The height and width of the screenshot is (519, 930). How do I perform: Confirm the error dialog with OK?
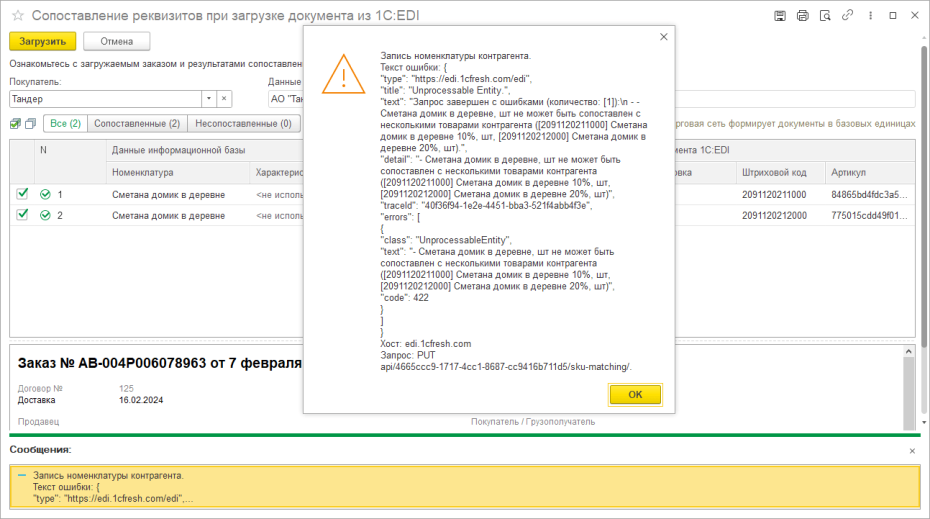point(635,394)
